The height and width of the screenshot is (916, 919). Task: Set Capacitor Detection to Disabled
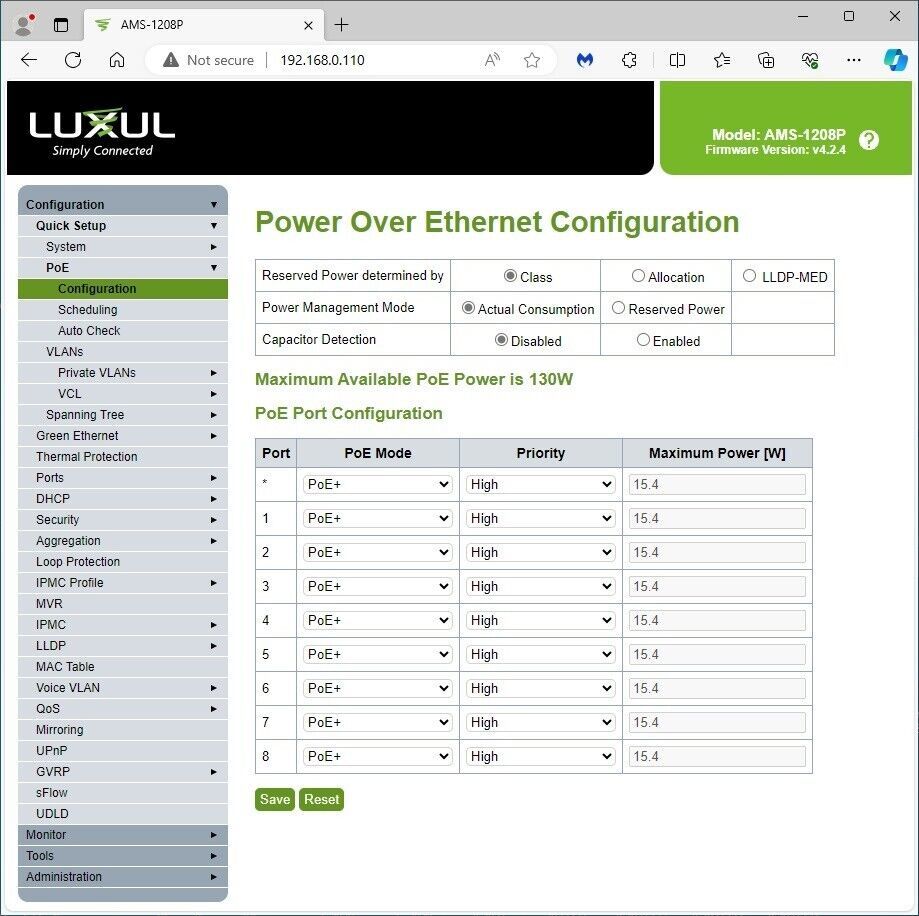click(x=501, y=340)
